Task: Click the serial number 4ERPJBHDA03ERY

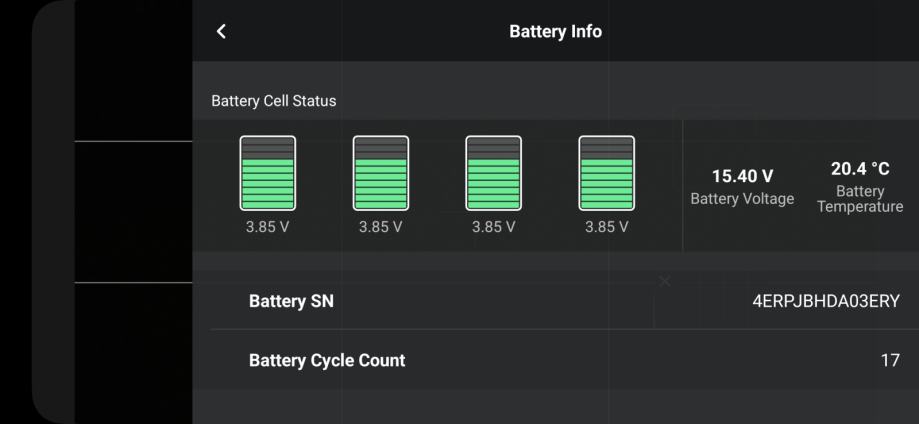Action: point(826,301)
